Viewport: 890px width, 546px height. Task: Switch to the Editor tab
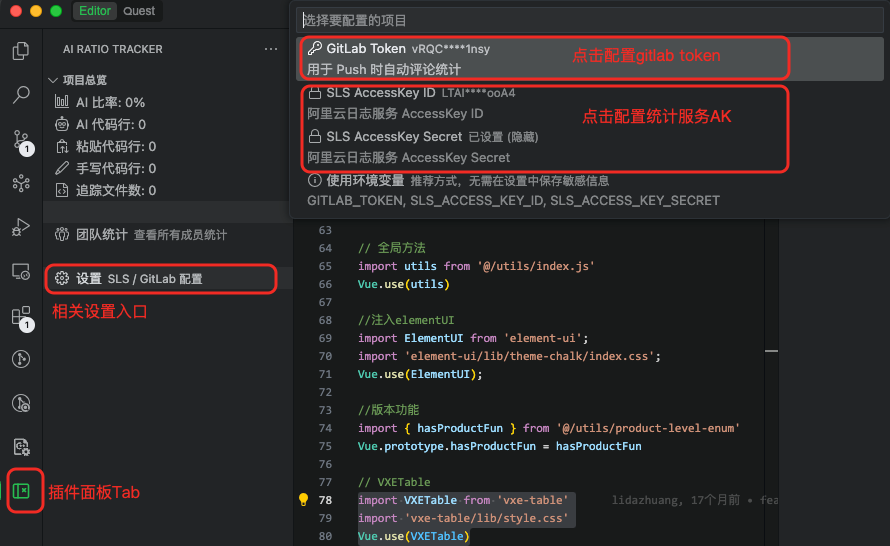94,11
